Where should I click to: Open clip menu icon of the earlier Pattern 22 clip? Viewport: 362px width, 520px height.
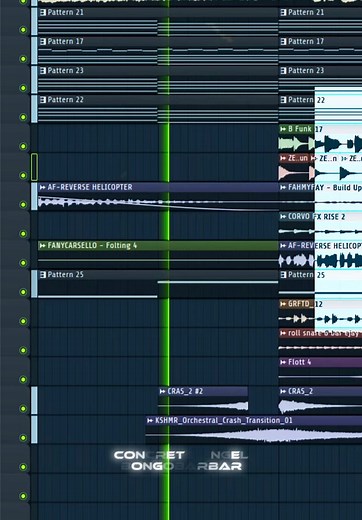[x=43, y=100]
